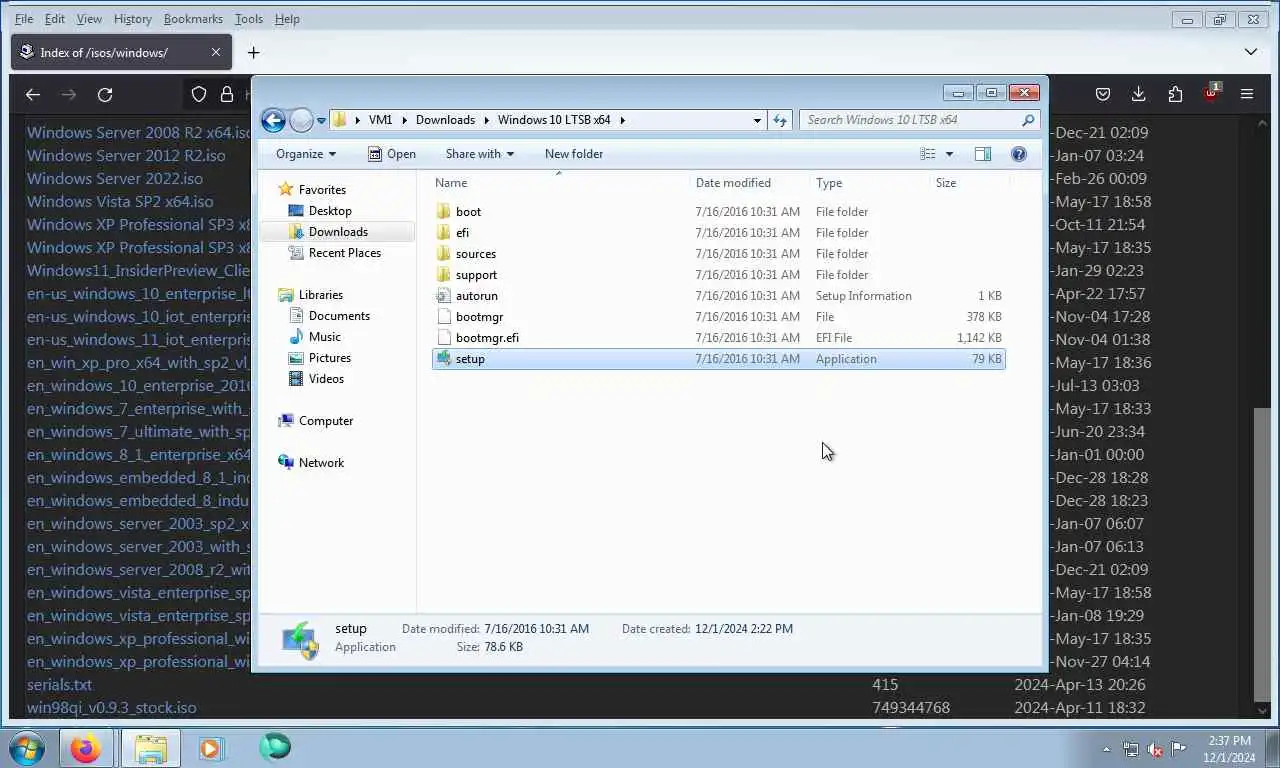Open the Organize menu
The width and height of the screenshot is (1280, 768).
point(306,154)
